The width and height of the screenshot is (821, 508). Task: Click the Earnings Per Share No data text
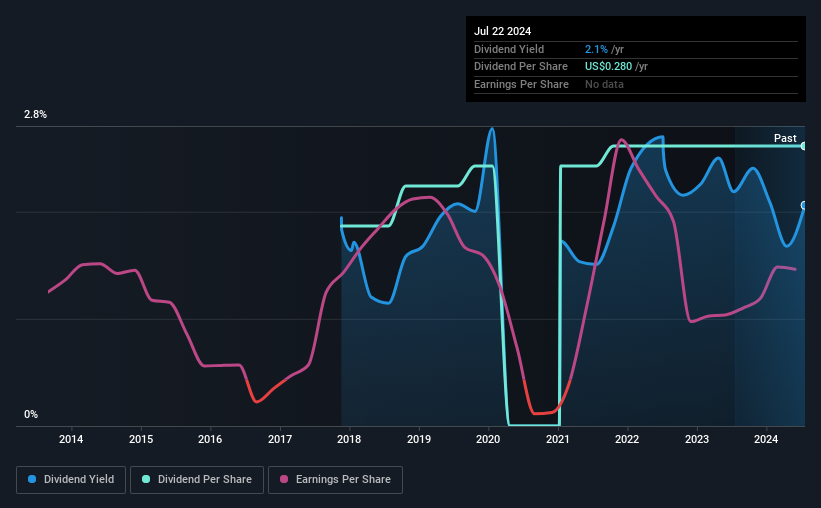604,84
